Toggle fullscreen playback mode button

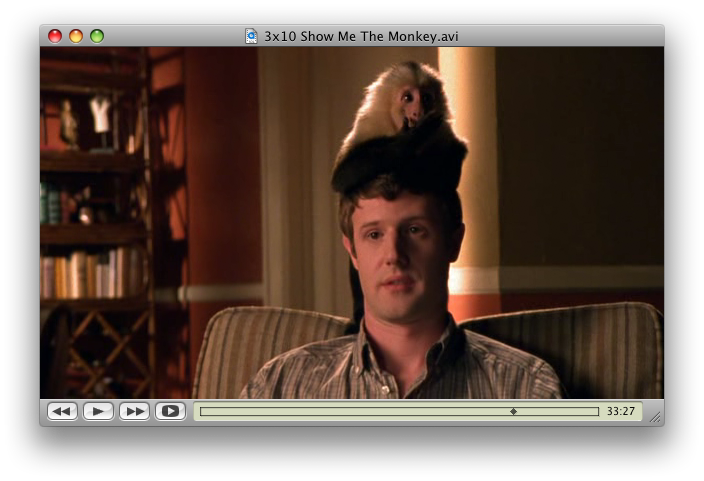tap(170, 411)
